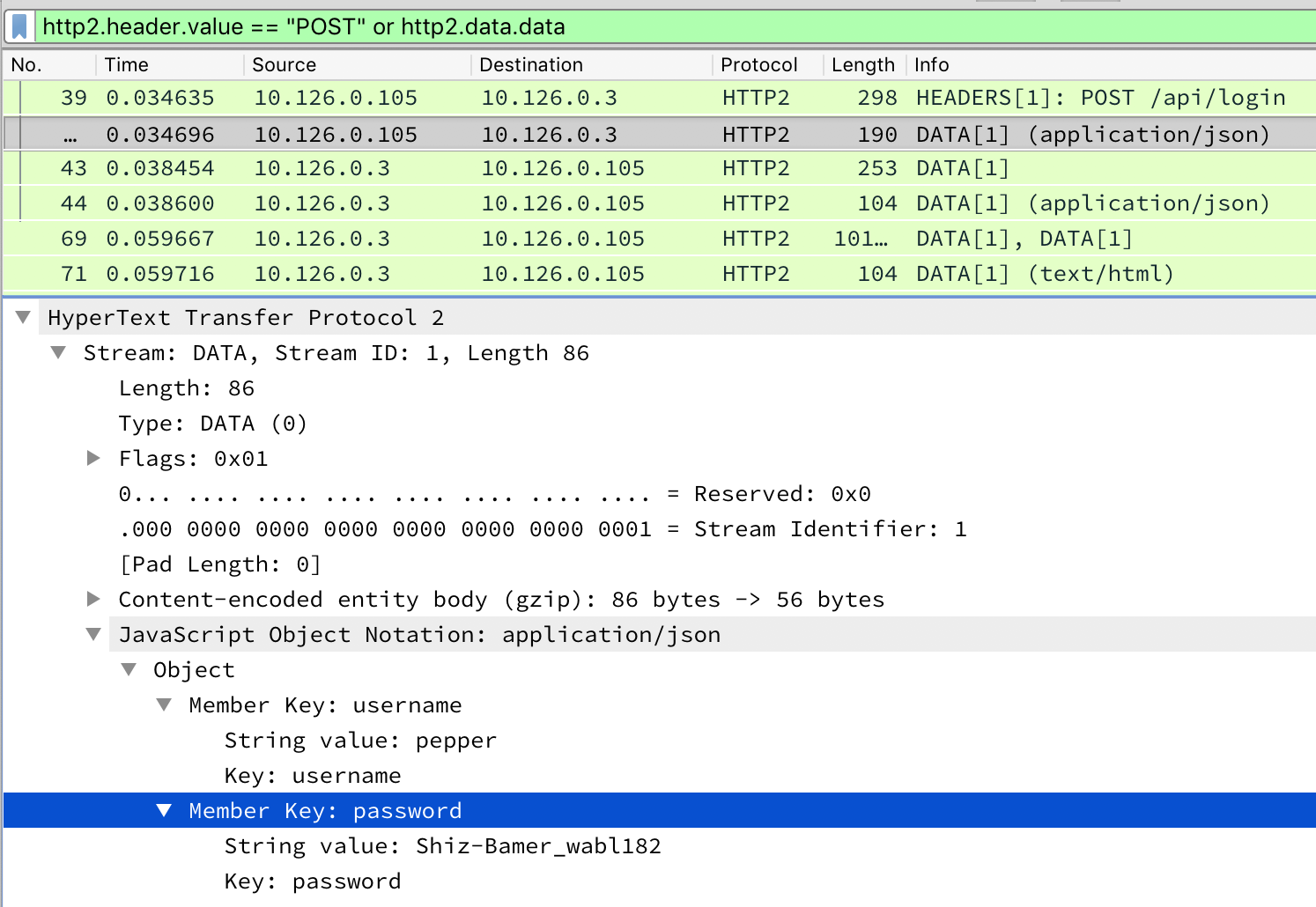Select the Stream Identifier: 1 line

543,529
